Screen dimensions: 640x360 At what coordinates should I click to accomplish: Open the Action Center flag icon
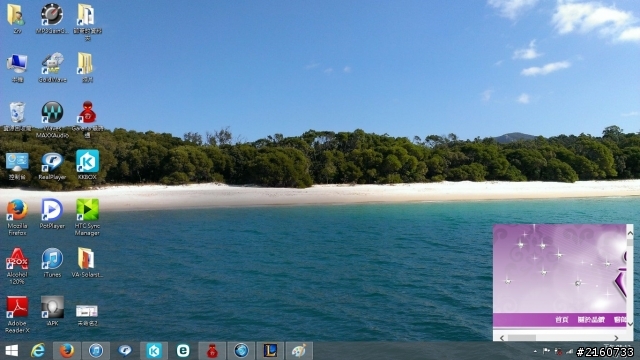pos(547,351)
